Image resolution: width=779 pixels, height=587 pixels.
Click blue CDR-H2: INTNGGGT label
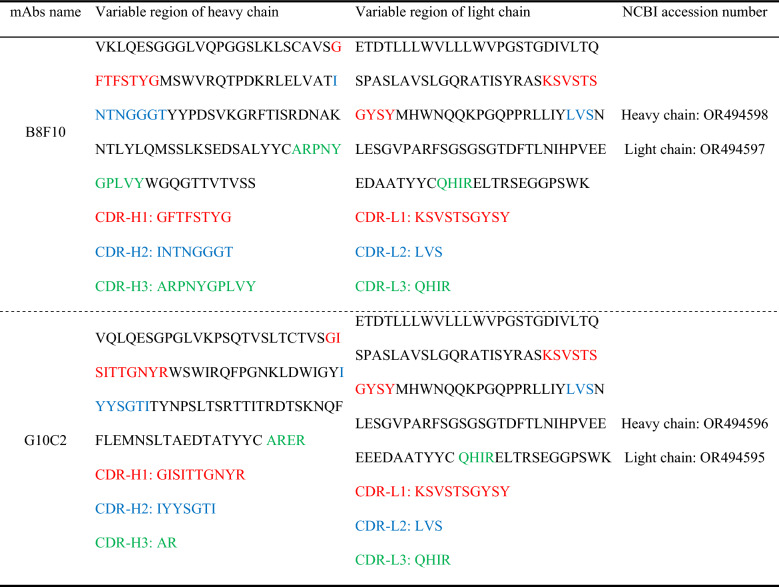click(164, 252)
